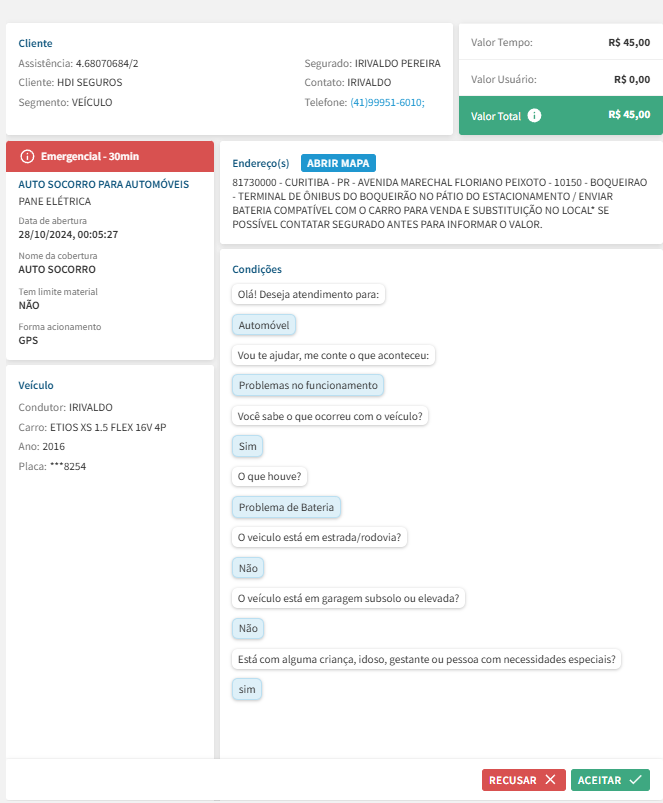Call the phone number (41)99951-6010

[387, 102]
